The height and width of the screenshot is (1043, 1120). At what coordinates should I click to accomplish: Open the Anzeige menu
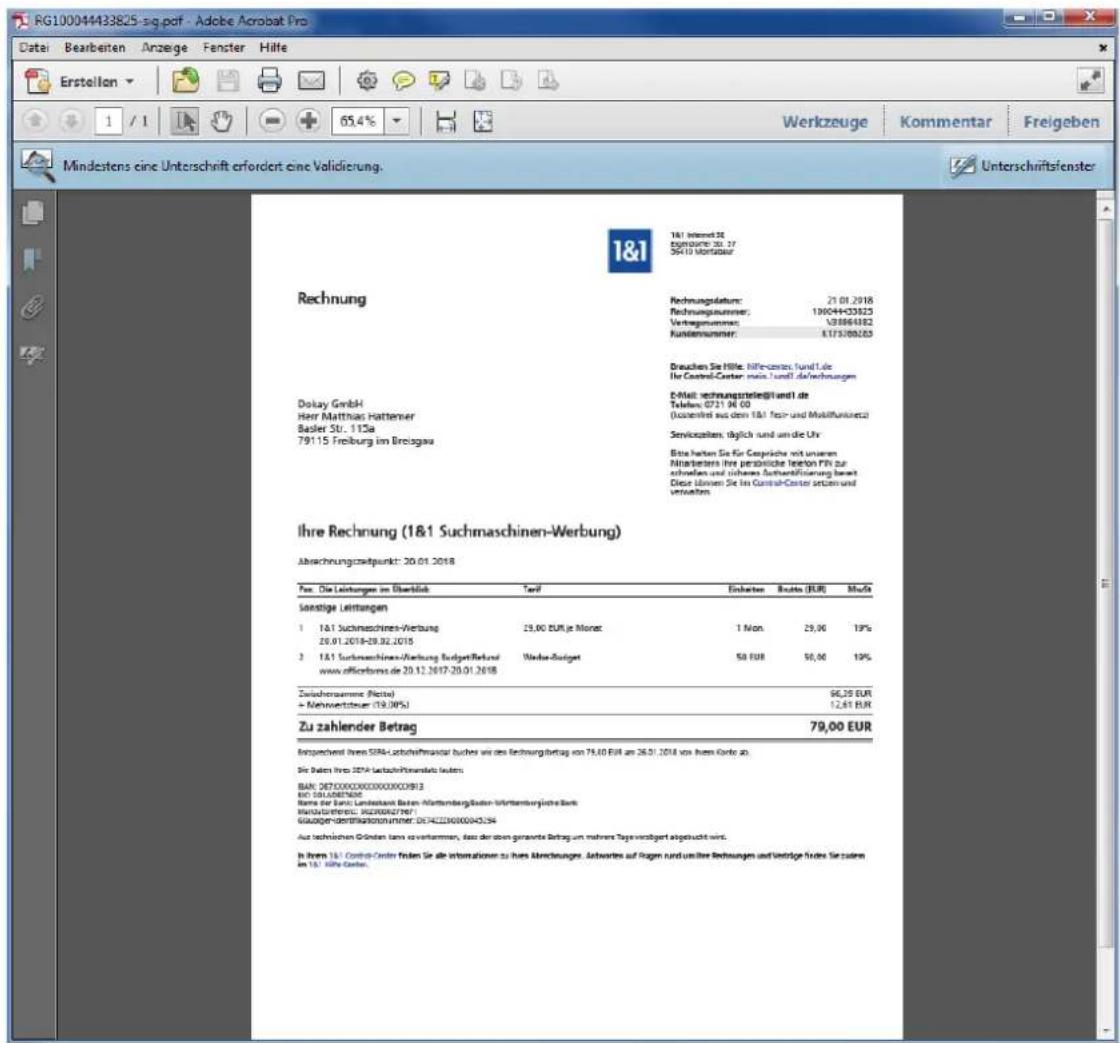164,47
